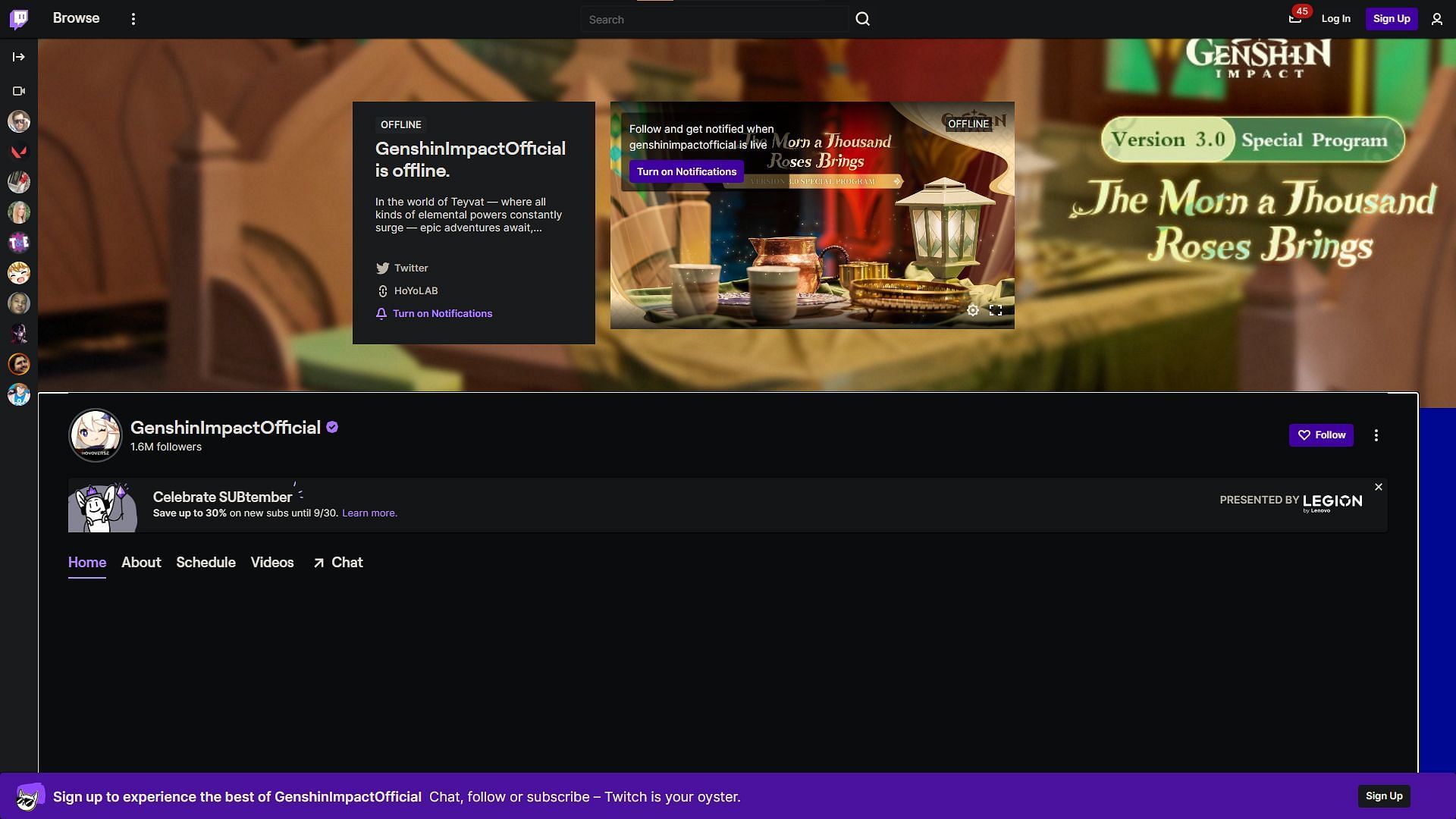Click the video camera sidebar icon
Viewport: 1456px width, 819px height.
click(x=19, y=91)
